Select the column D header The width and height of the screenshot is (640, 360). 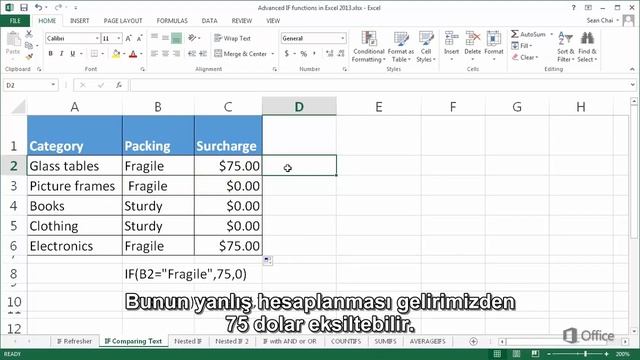299,107
